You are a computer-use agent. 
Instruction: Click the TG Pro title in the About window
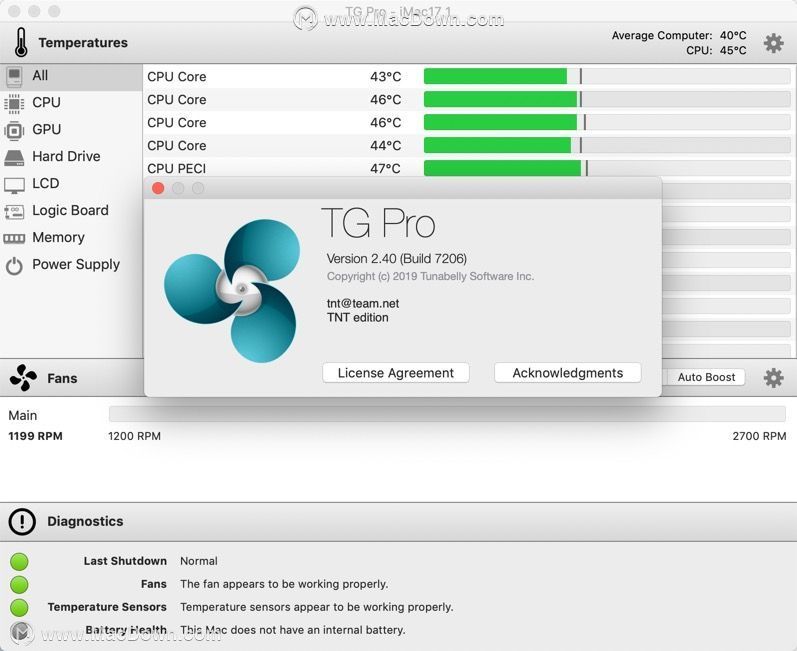pyautogui.click(x=379, y=223)
